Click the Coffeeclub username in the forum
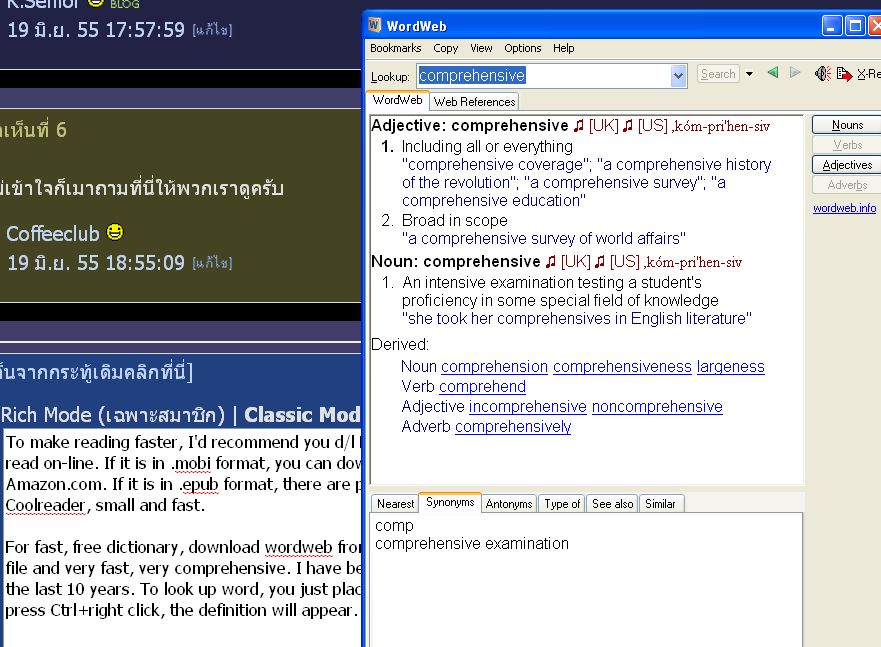This screenshot has height=647, width=881. click(53, 234)
